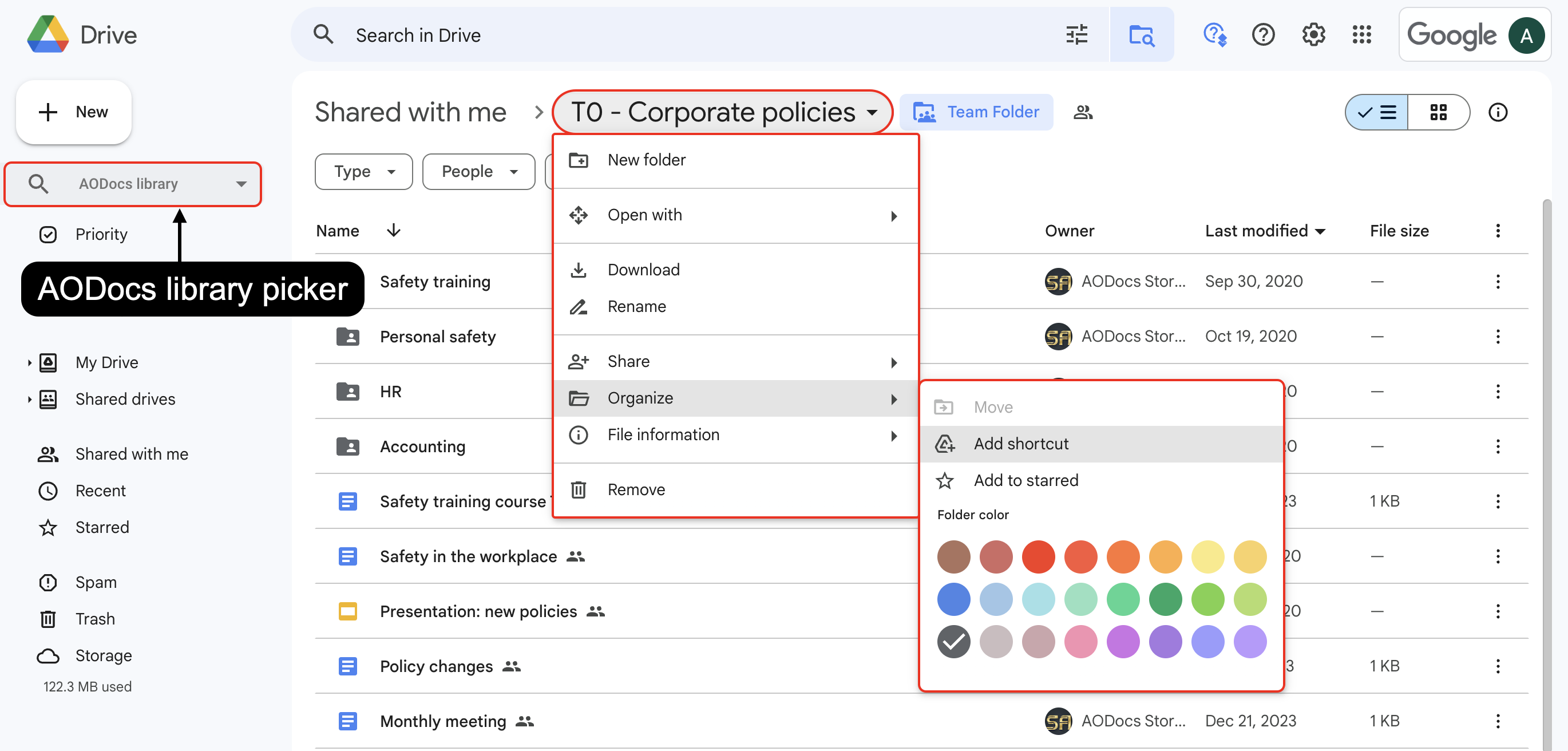This screenshot has height=751, width=1568.
Task: Select Add shortcut in submenu
Action: pyautogui.click(x=1101, y=444)
